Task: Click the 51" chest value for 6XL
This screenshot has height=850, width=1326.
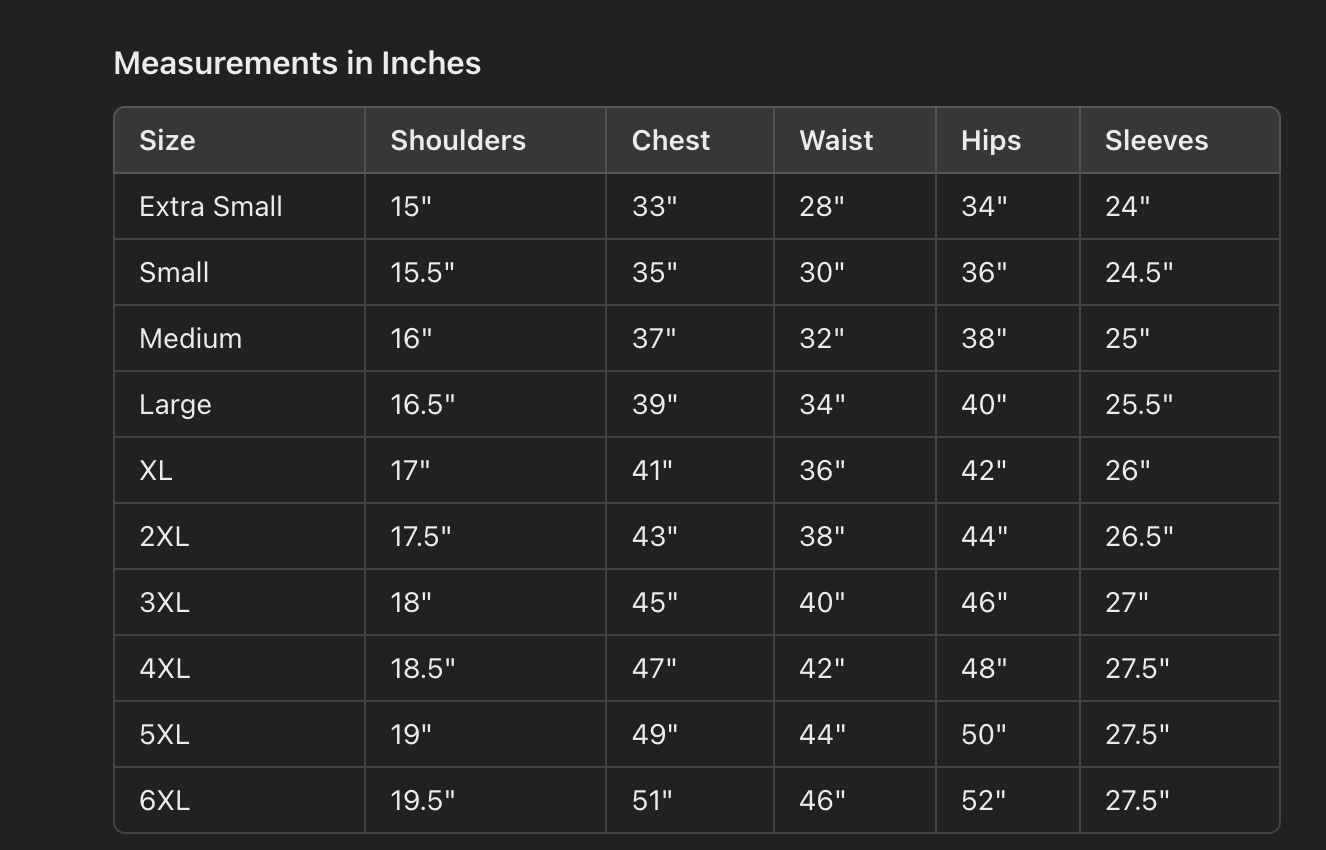Action: click(x=652, y=800)
